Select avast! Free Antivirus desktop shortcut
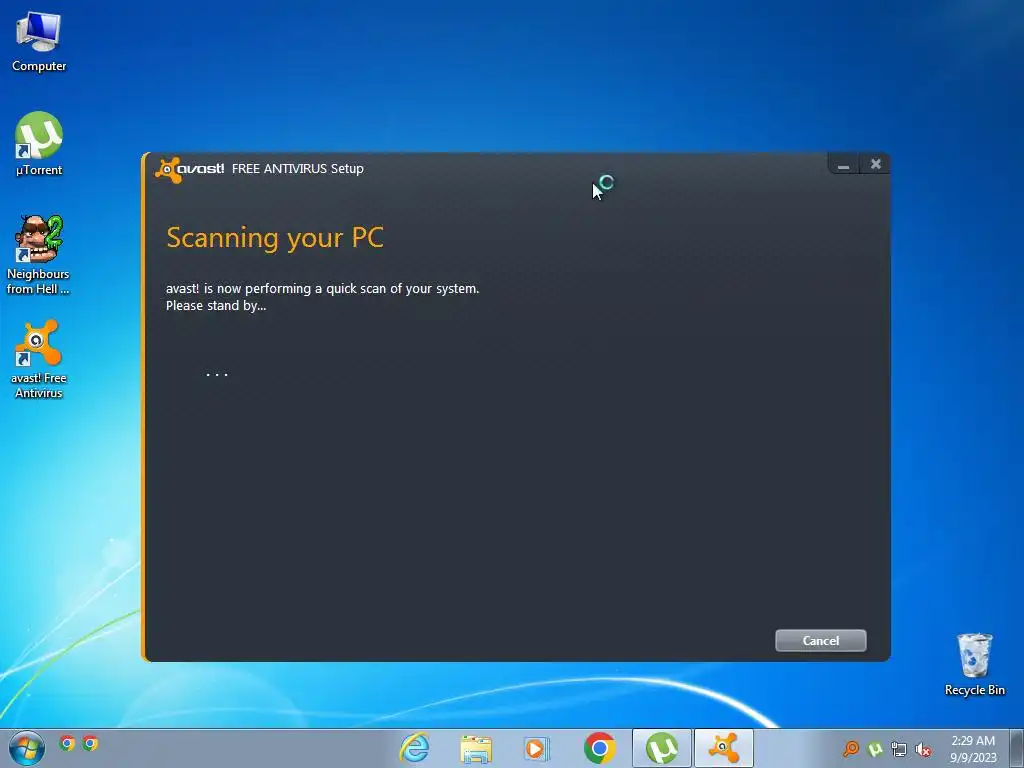The width and height of the screenshot is (1024, 768). tap(39, 359)
